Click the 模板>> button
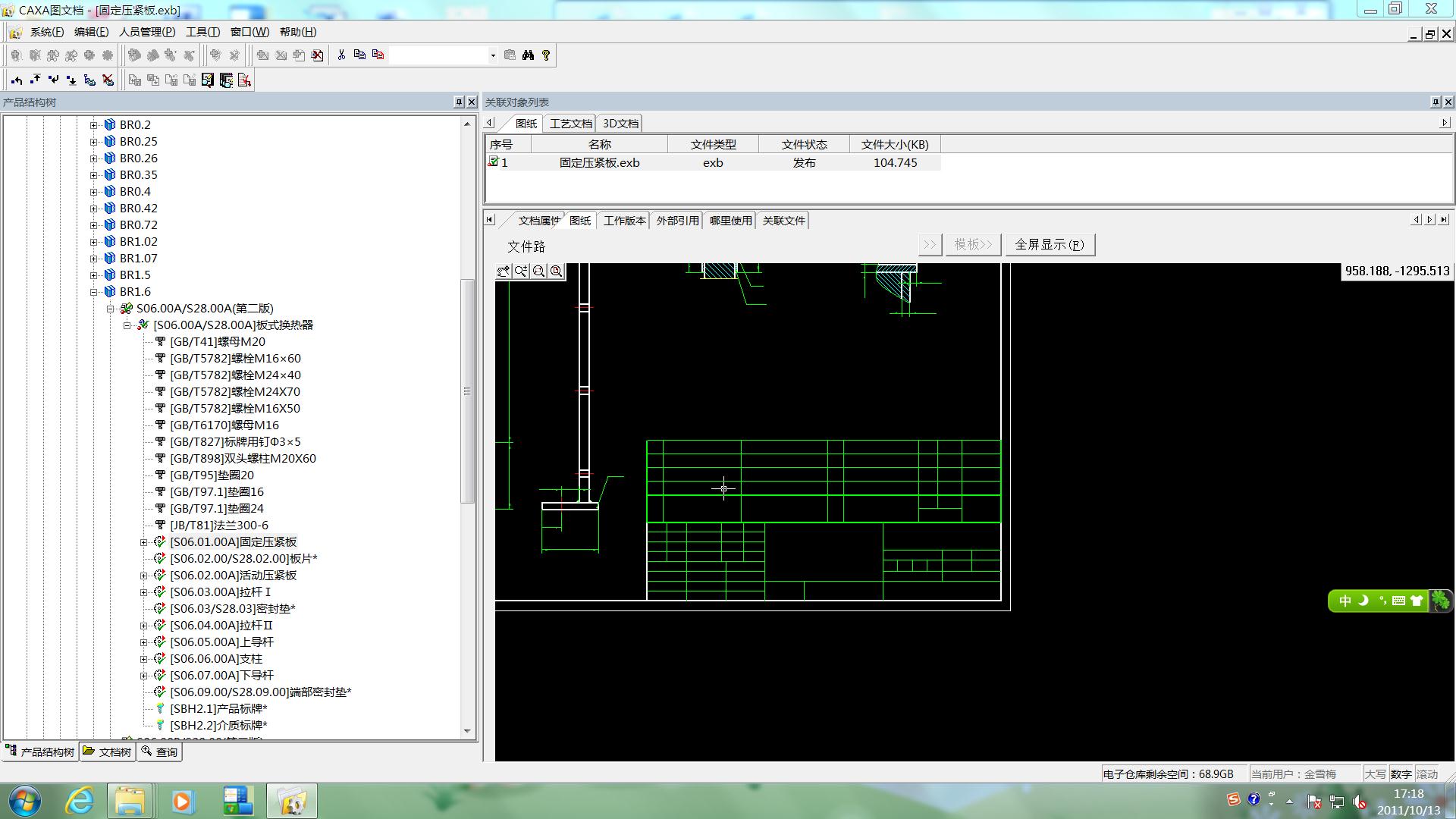 973,245
